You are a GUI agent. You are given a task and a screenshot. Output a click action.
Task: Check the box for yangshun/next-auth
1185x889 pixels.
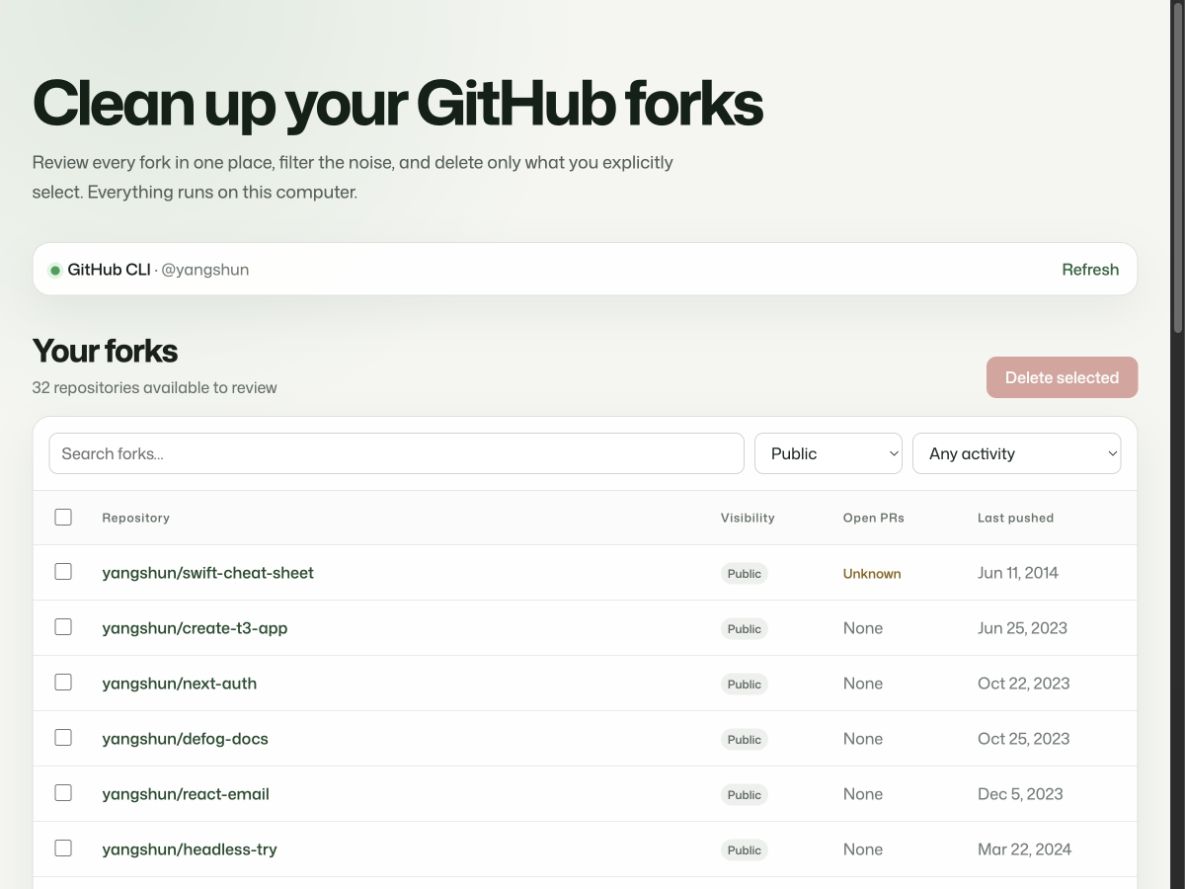click(x=63, y=682)
